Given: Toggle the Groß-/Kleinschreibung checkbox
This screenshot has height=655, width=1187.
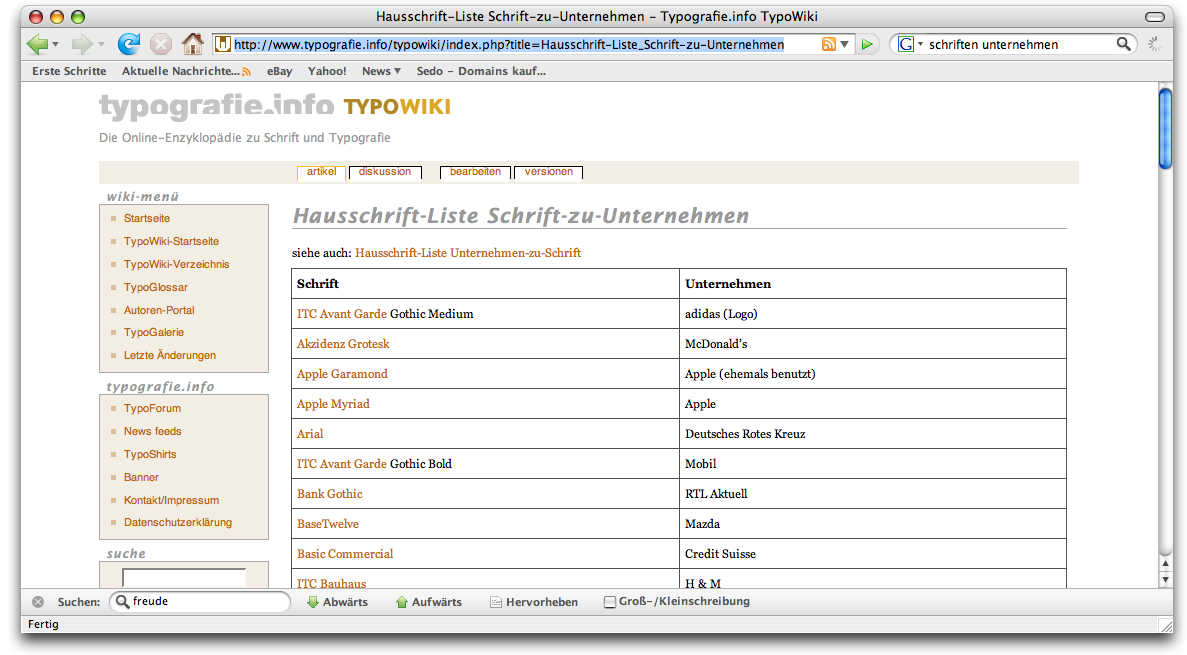Looking at the screenshot, I should coord(609,602).
